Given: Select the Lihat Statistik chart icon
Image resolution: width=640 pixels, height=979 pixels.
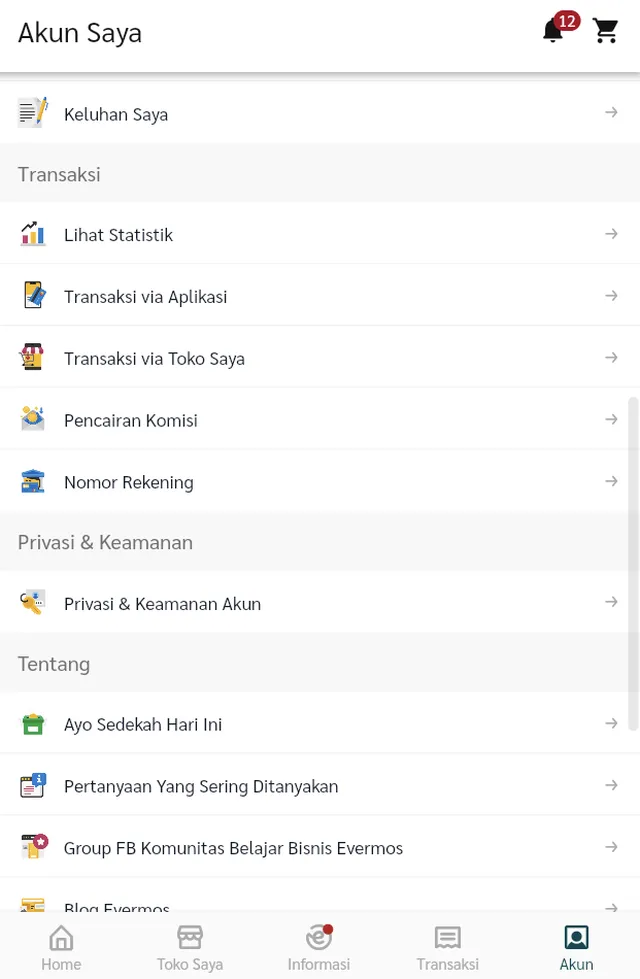Looking at the screenshot, I should point(31,233).
